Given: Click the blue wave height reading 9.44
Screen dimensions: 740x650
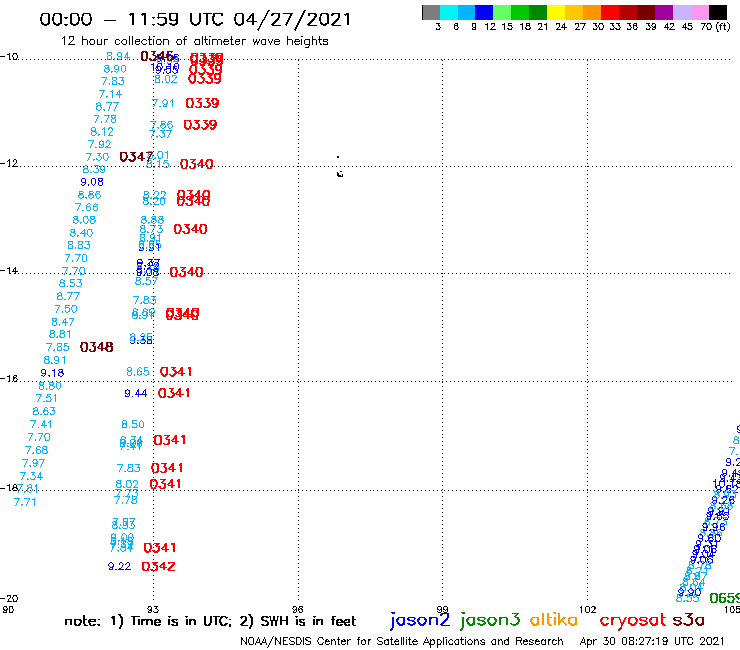Looking at the screenshot, I should [136, 393].
